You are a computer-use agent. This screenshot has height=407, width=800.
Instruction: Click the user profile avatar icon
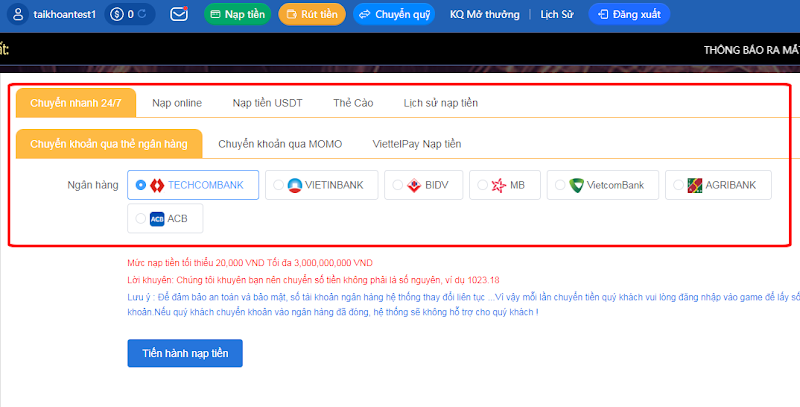coord(18,14)
